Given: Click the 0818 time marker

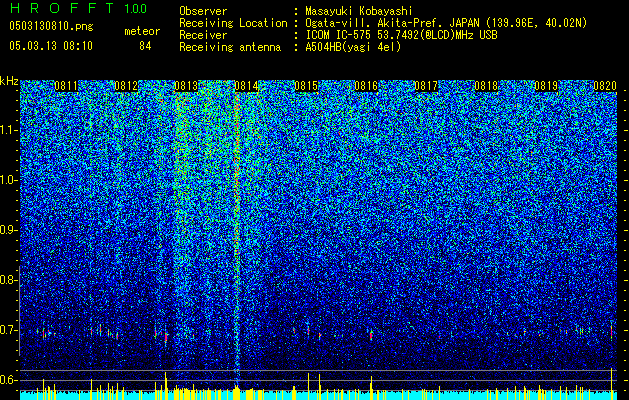Looking at the screenshot, I should pyautogui.click(x=486, y=86).
